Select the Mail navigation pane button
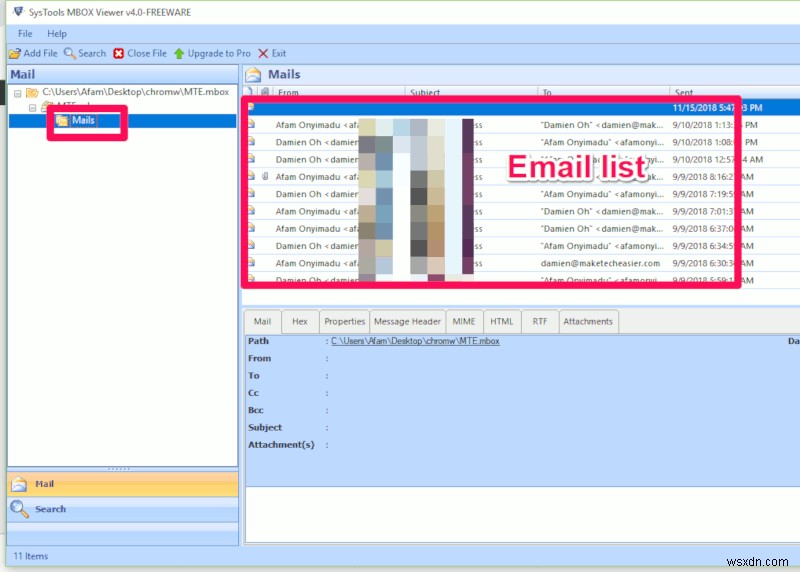800x572 pixels. [x=122, y=484]
